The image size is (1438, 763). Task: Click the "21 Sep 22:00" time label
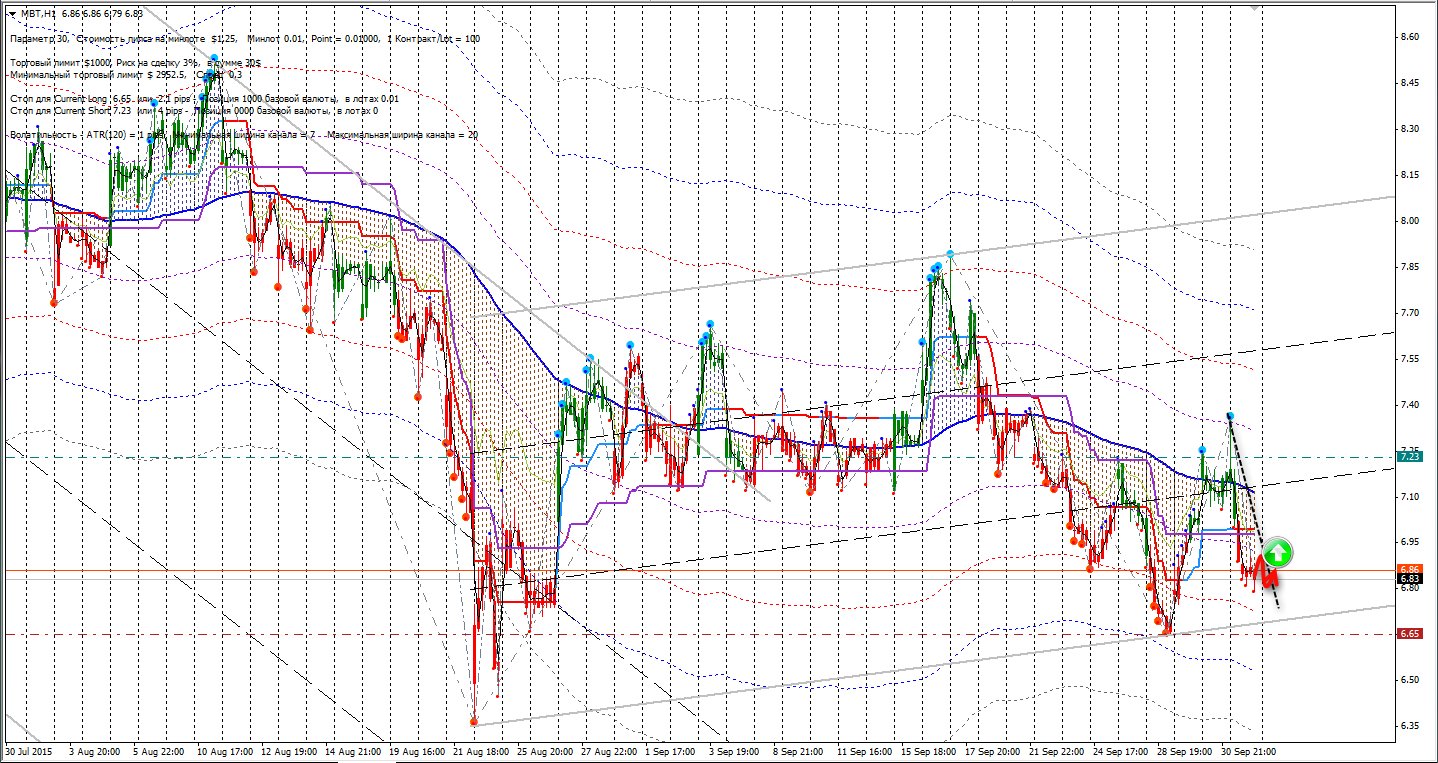(1057, 750)
